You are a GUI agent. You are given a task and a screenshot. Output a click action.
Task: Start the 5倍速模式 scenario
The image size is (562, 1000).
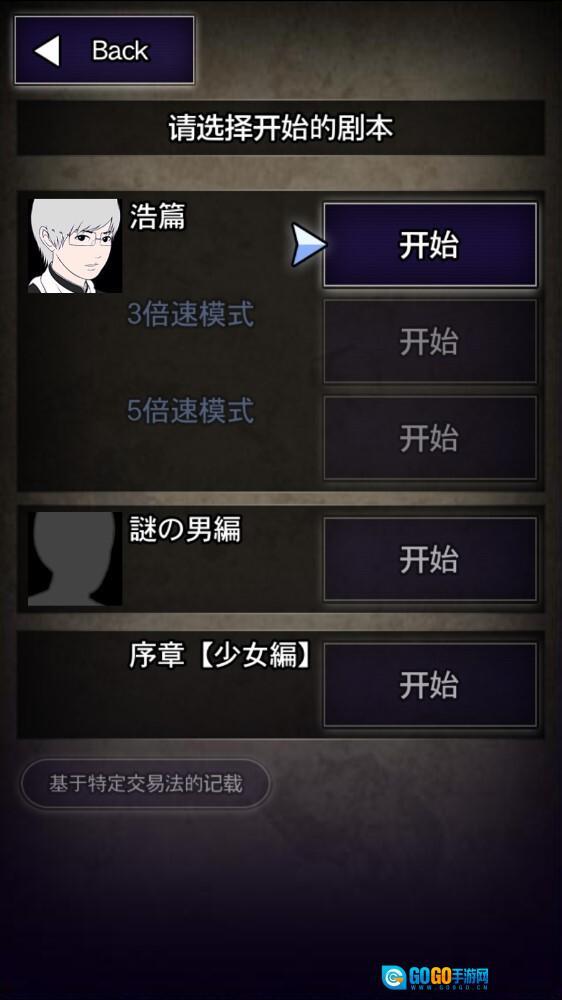[x=430, y=438]
